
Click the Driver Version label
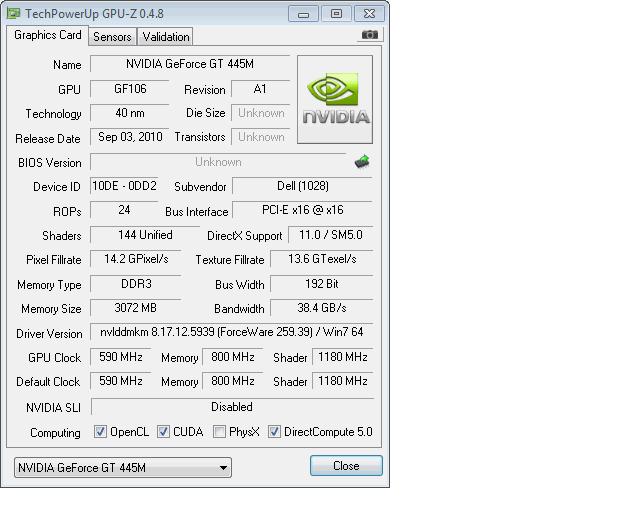pyautogui.click(x=49, y=334)
